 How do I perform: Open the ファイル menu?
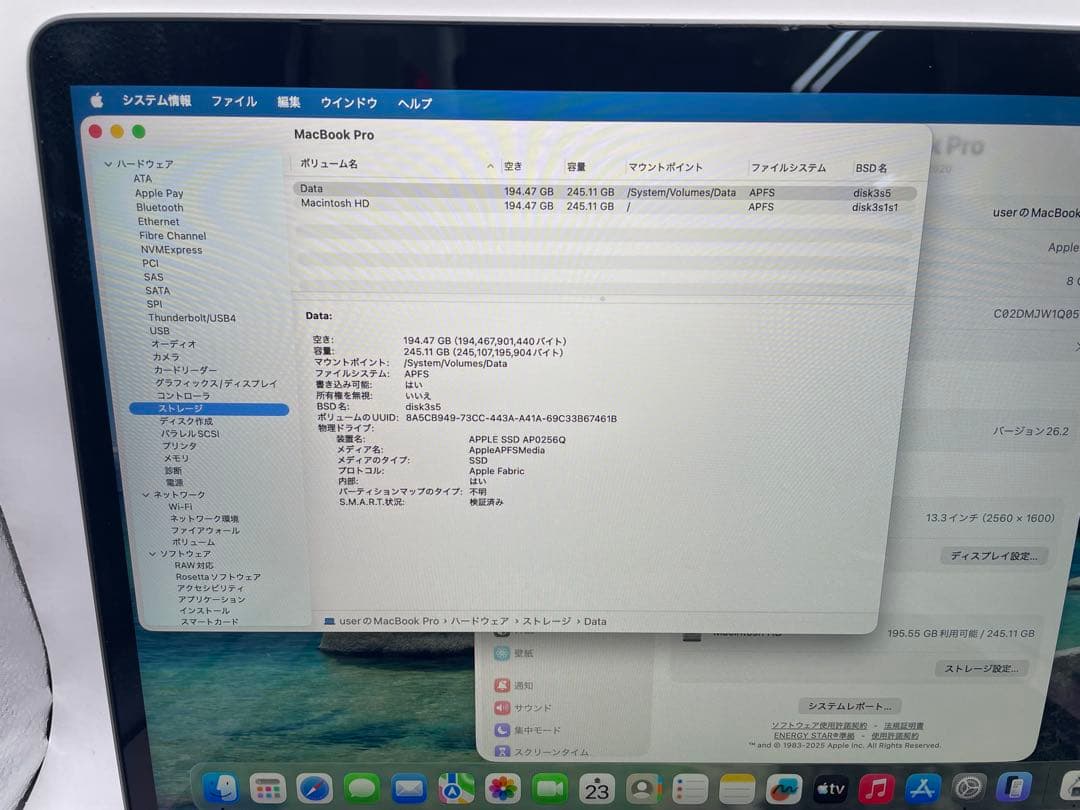tap(232, 101)
